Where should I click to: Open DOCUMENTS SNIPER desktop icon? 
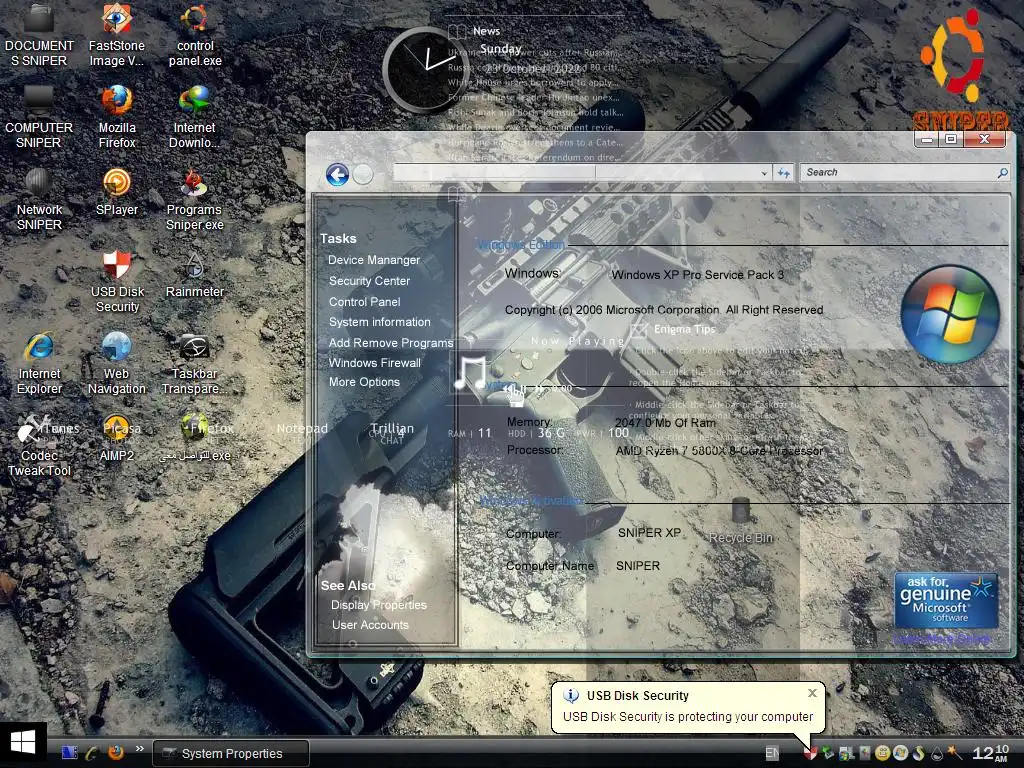(39, 36)
